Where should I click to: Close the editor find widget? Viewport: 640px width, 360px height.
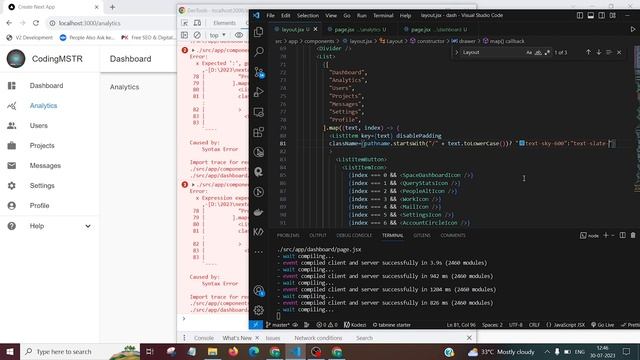[619, 52]
